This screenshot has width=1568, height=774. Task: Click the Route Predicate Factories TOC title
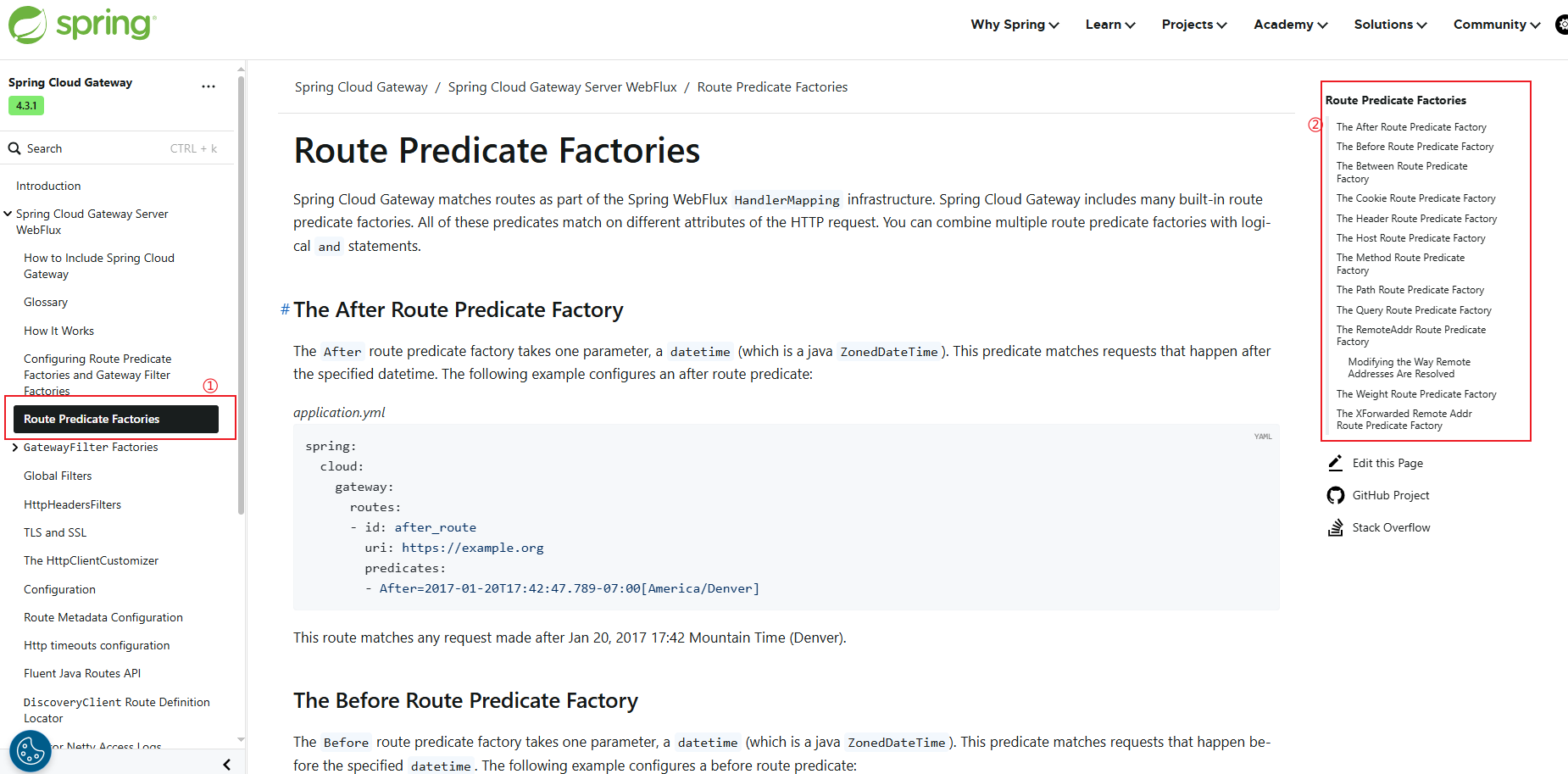pos(1395,100)
